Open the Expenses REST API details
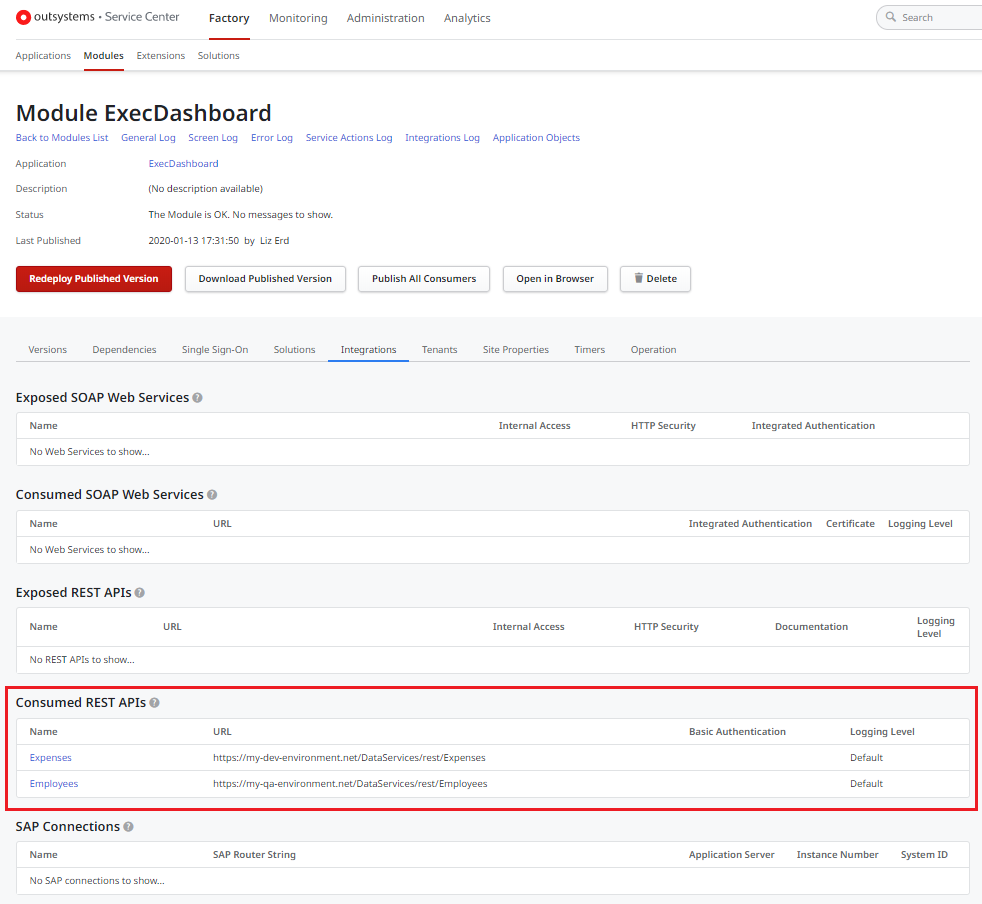Image resolution: width=982 pixels, height=904 pixels. coord(50,757)
